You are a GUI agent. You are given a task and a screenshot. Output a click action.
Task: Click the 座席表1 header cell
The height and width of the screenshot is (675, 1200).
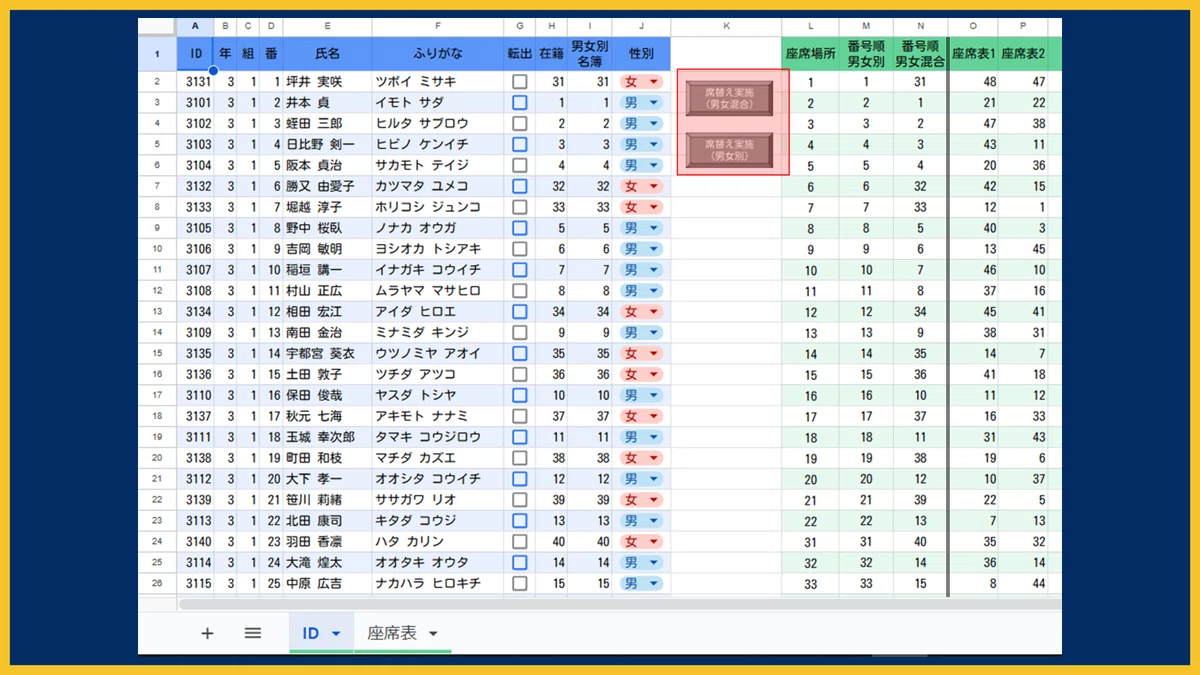(x=973, y=54)
